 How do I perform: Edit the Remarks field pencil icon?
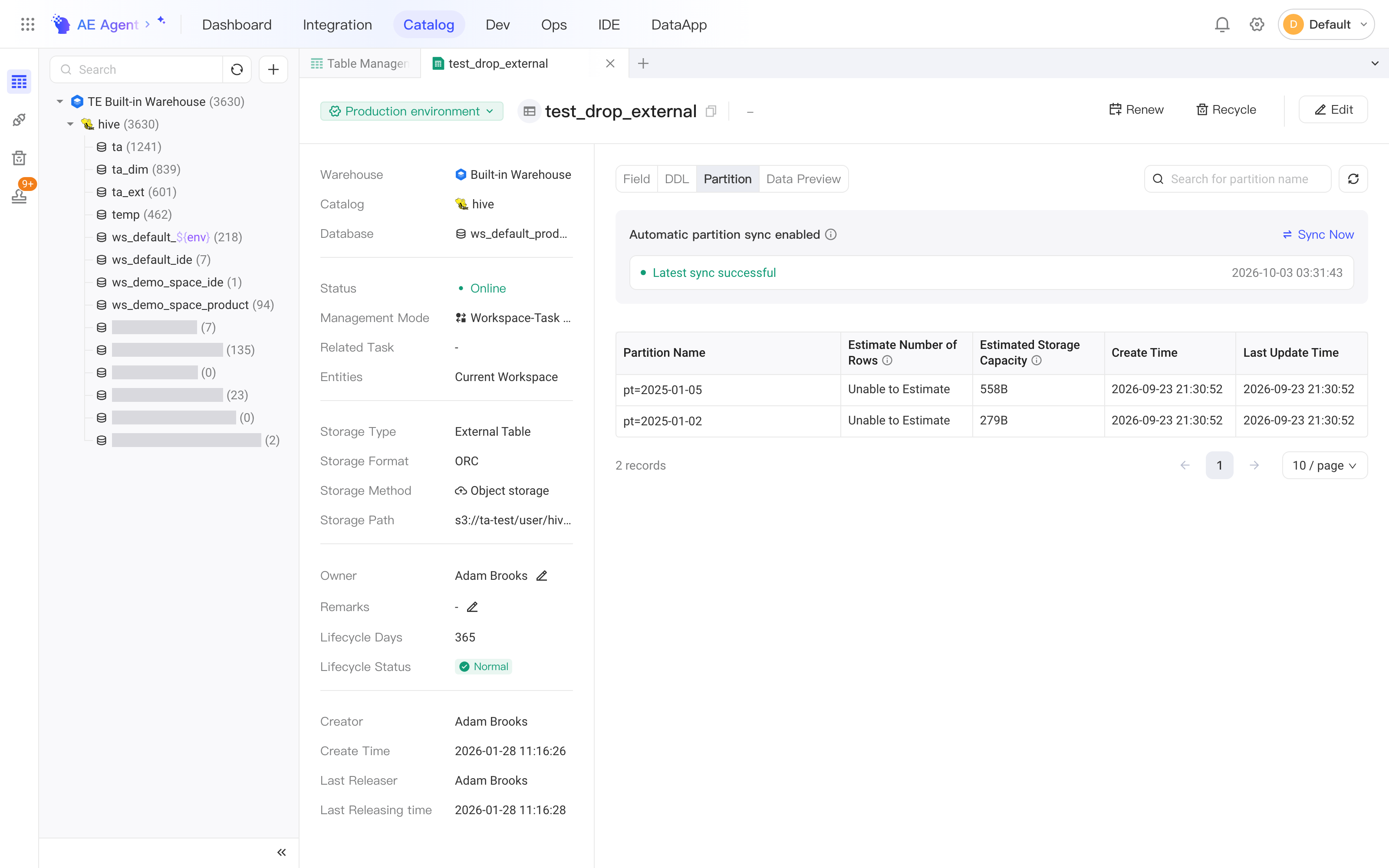click(472, 607)
